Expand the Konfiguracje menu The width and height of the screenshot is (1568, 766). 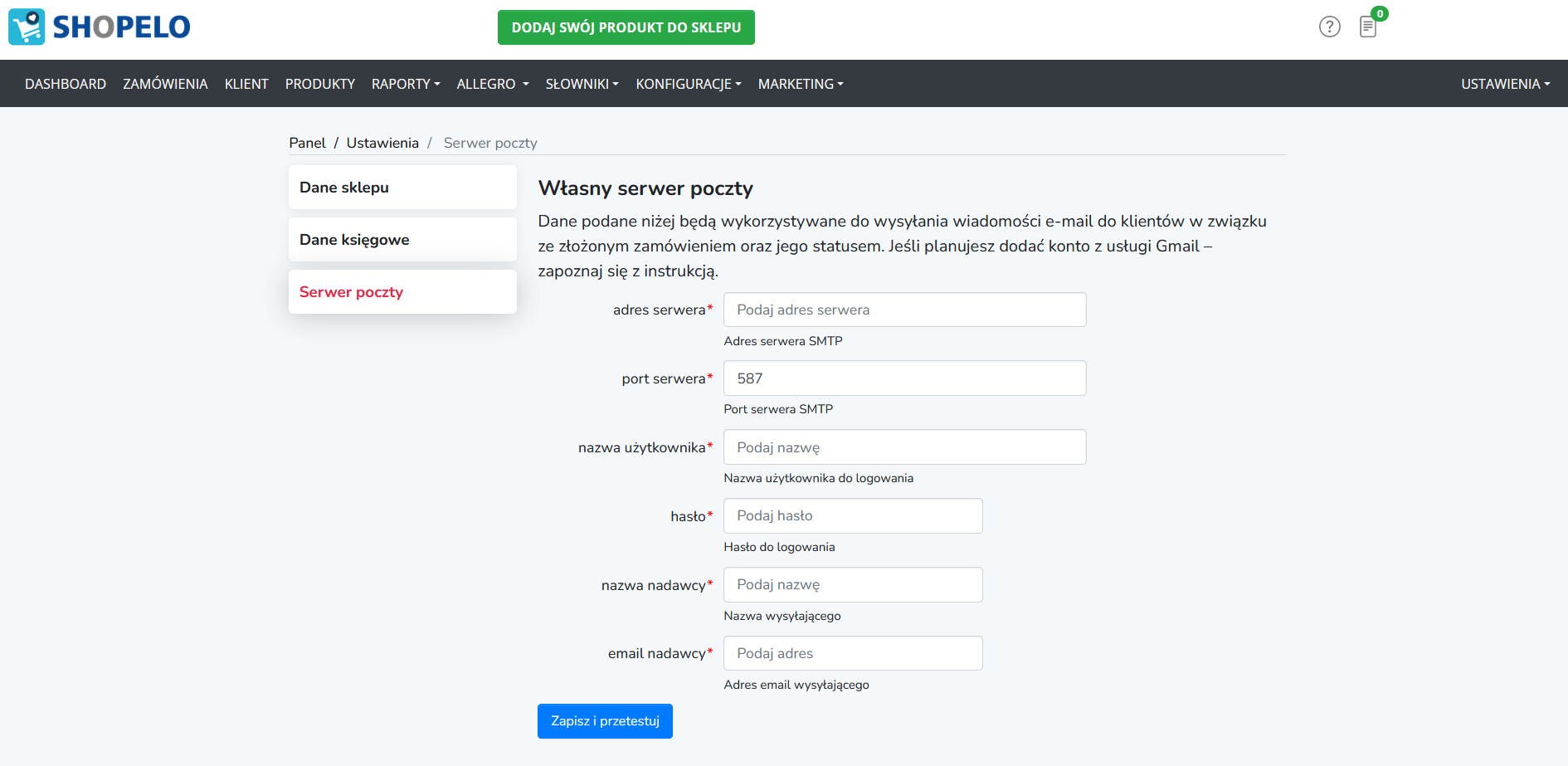[688, 84]
